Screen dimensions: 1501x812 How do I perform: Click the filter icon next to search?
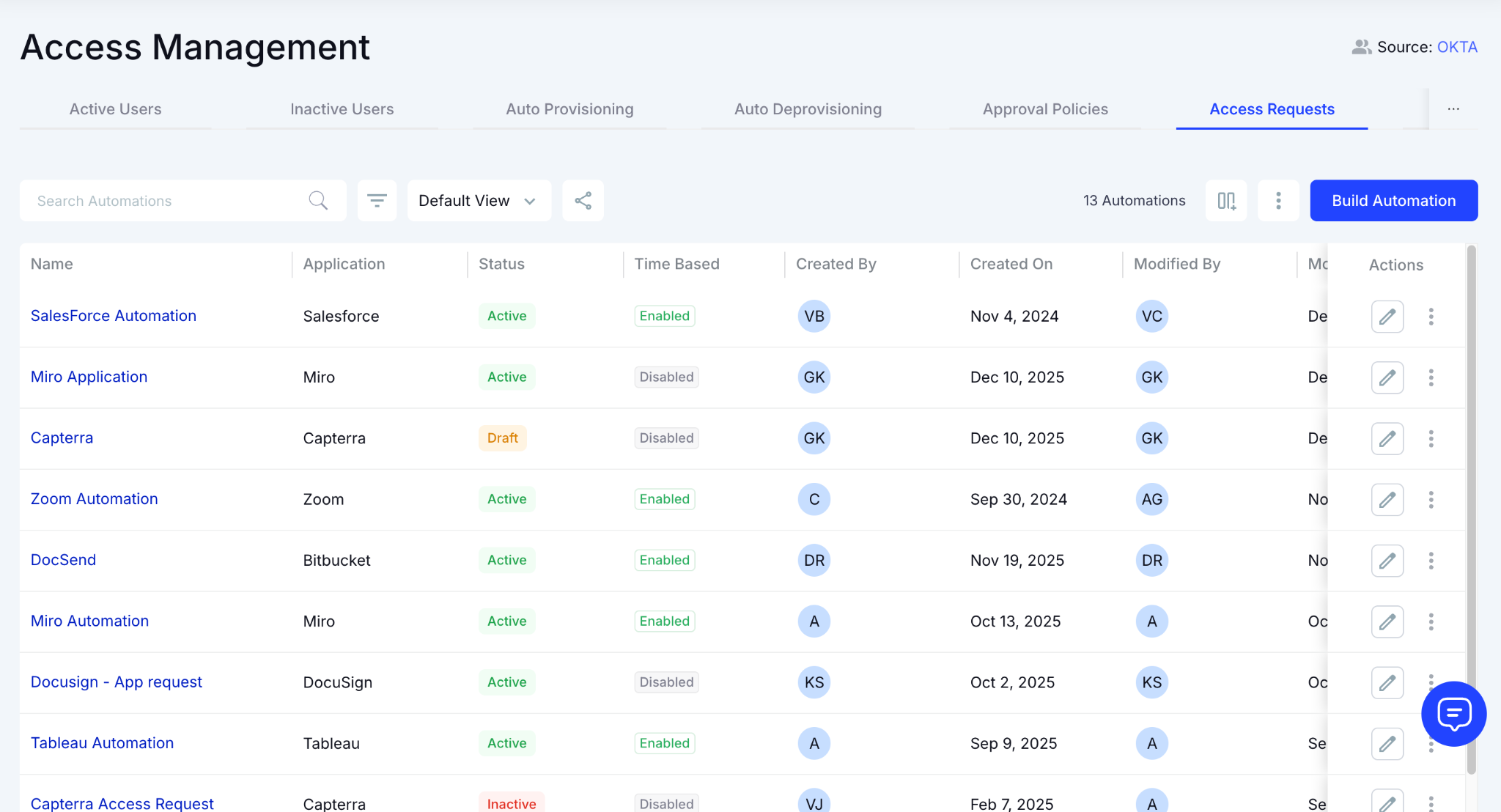click(x=377, y=201)
